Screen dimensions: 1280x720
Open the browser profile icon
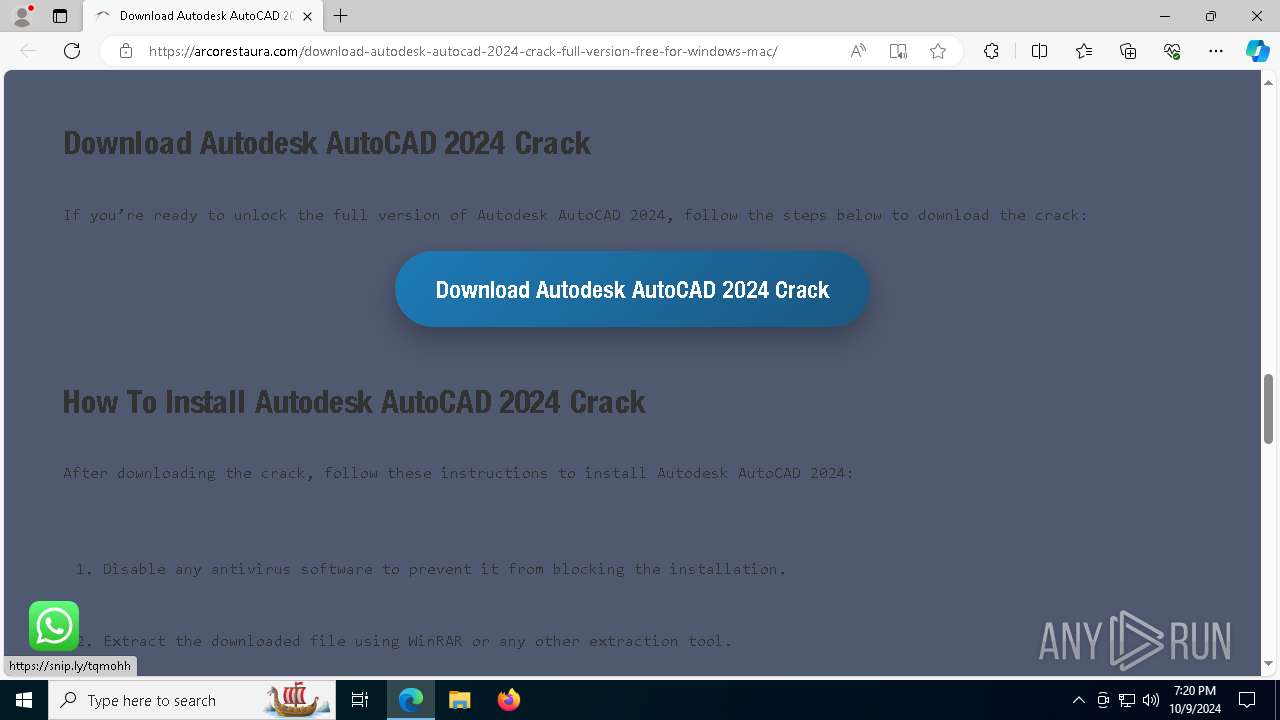pos(22,16)
